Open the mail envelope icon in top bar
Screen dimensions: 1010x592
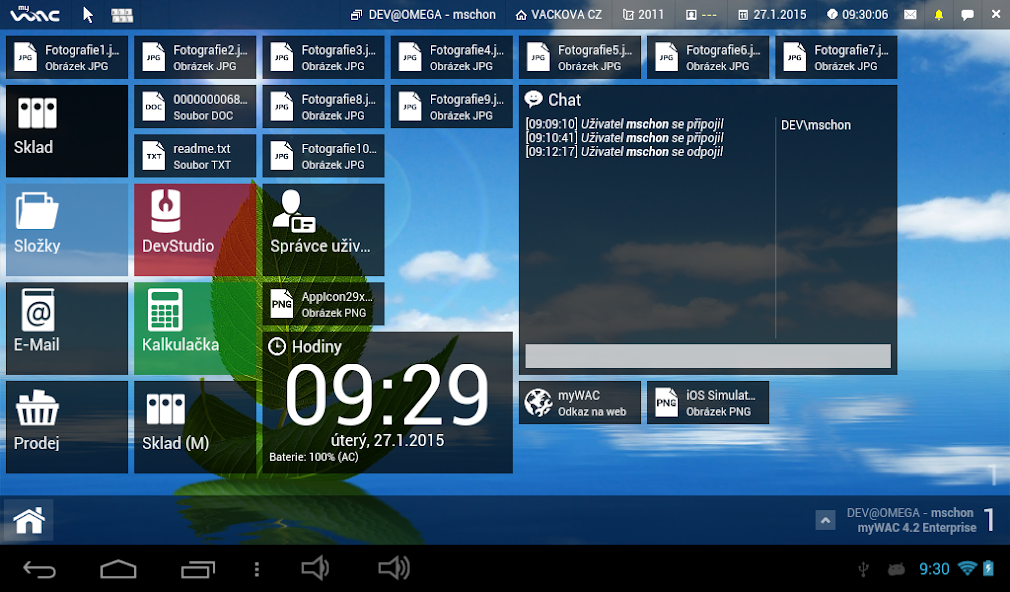pos(910,15)
